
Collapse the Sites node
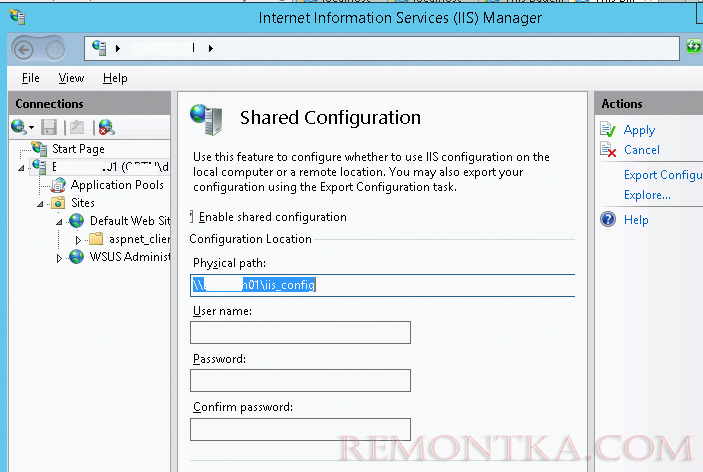40,204
